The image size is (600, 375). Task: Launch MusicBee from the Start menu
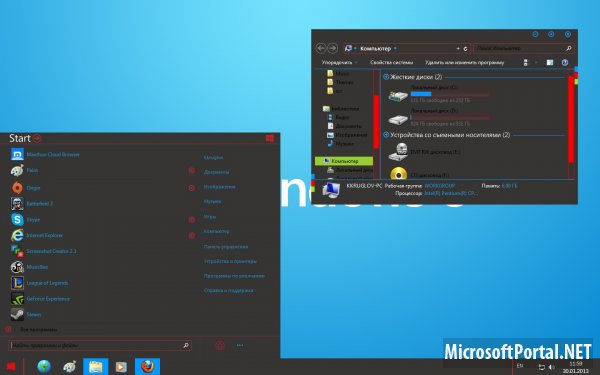pyautogui.click(x=29, y=267)
